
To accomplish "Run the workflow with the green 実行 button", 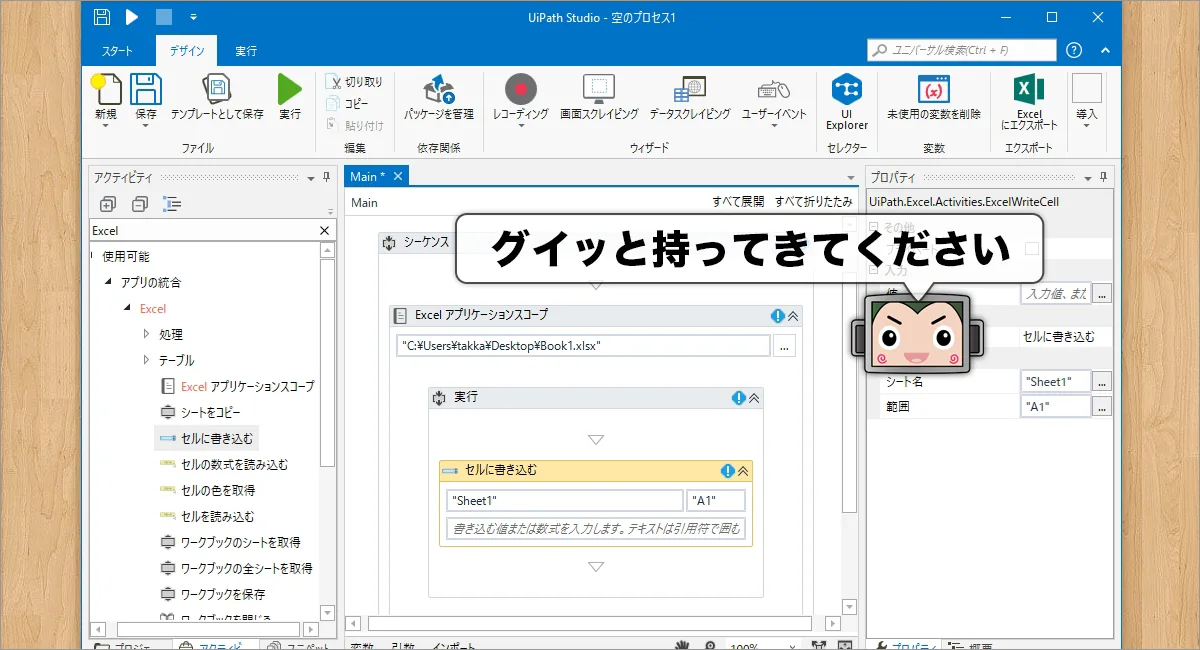I will tap(290, 98).
